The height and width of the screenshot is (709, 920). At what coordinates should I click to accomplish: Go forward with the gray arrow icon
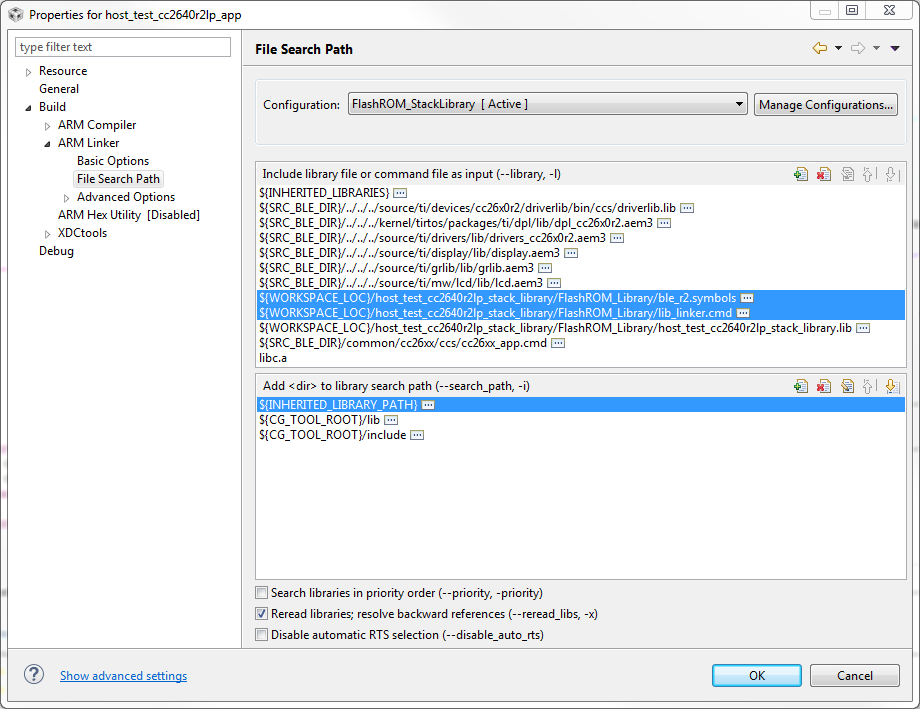pyautogui.click(x=858, y=48)
